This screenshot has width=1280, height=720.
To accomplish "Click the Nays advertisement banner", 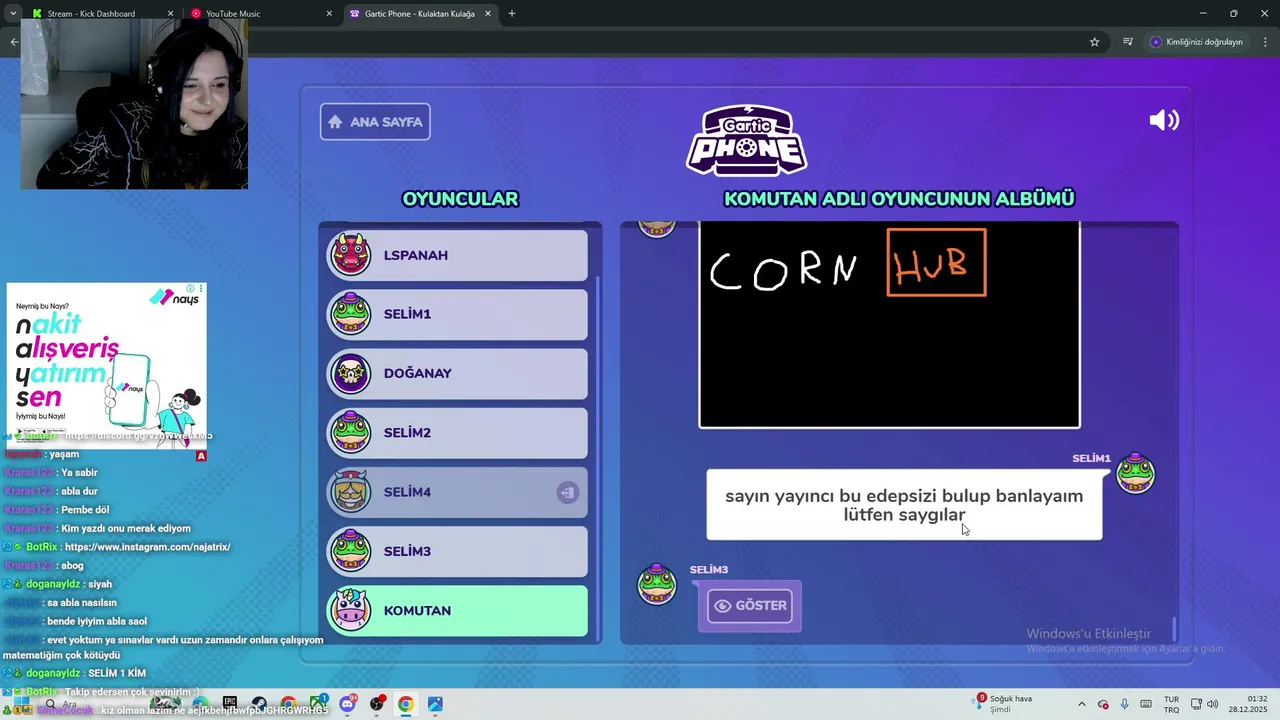I will pyautogui.click(x=106, y=364).
